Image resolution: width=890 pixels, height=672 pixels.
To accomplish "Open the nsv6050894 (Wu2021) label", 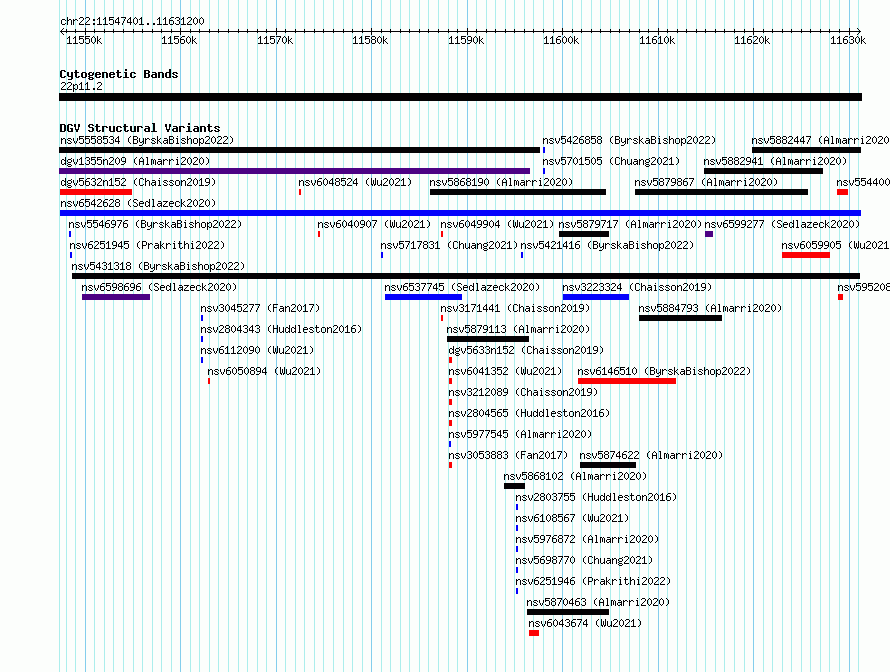I will click(264, 371).
